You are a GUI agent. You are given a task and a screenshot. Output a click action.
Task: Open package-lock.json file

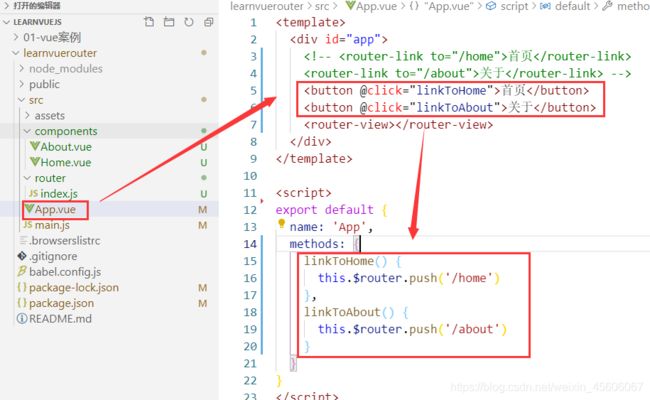pyautogui.click(x=74, y=288)
